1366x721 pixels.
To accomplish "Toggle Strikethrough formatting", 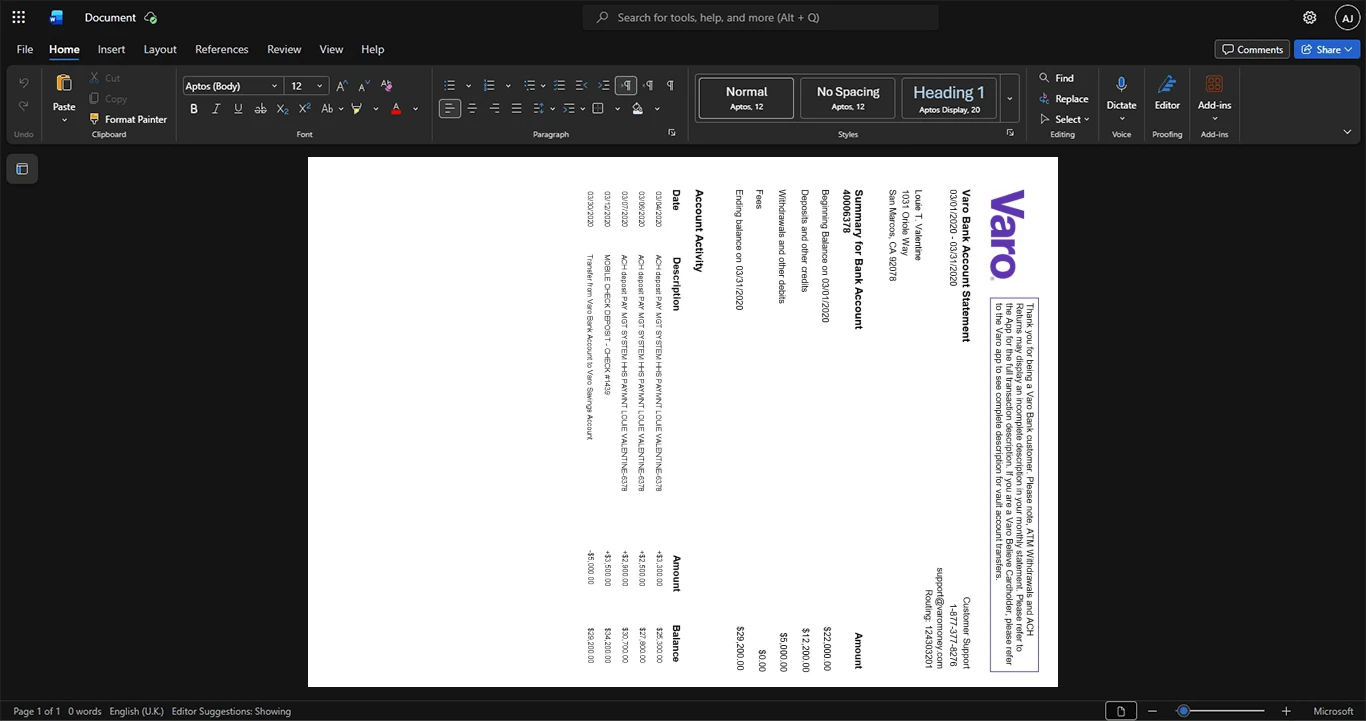I will tap(260, 108).
